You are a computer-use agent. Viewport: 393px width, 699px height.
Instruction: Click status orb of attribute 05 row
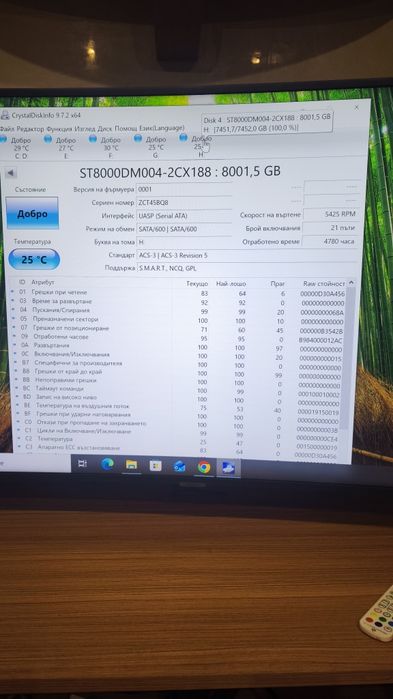tap(12, 319)
